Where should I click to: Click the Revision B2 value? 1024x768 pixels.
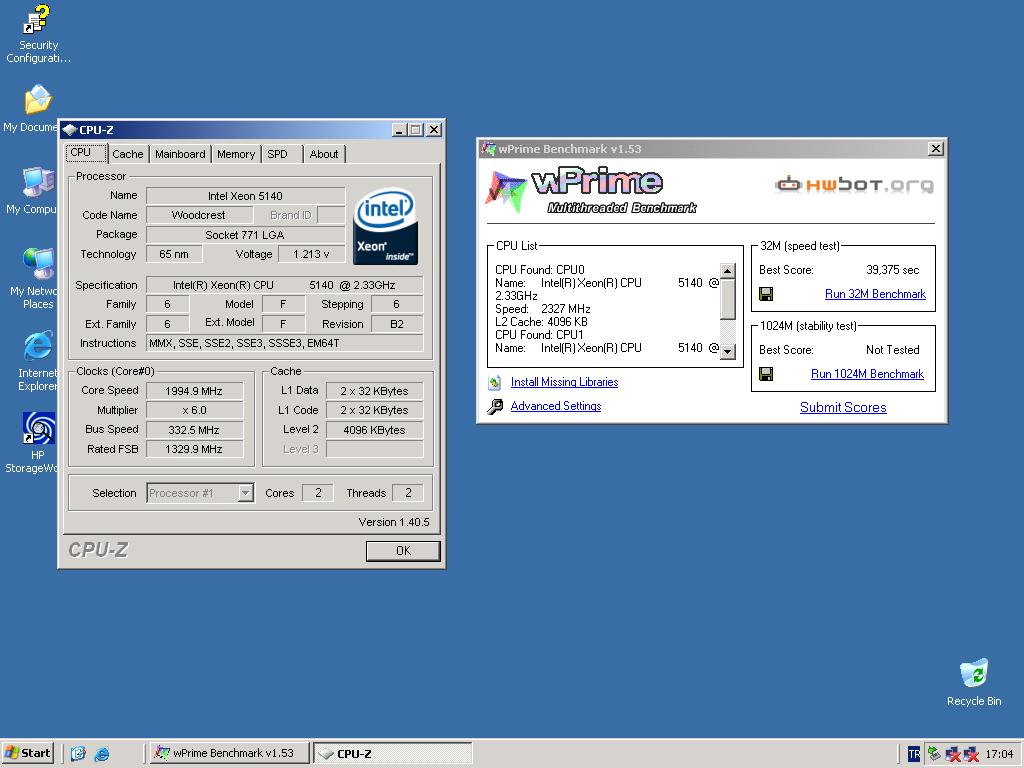tap(397, 324)
